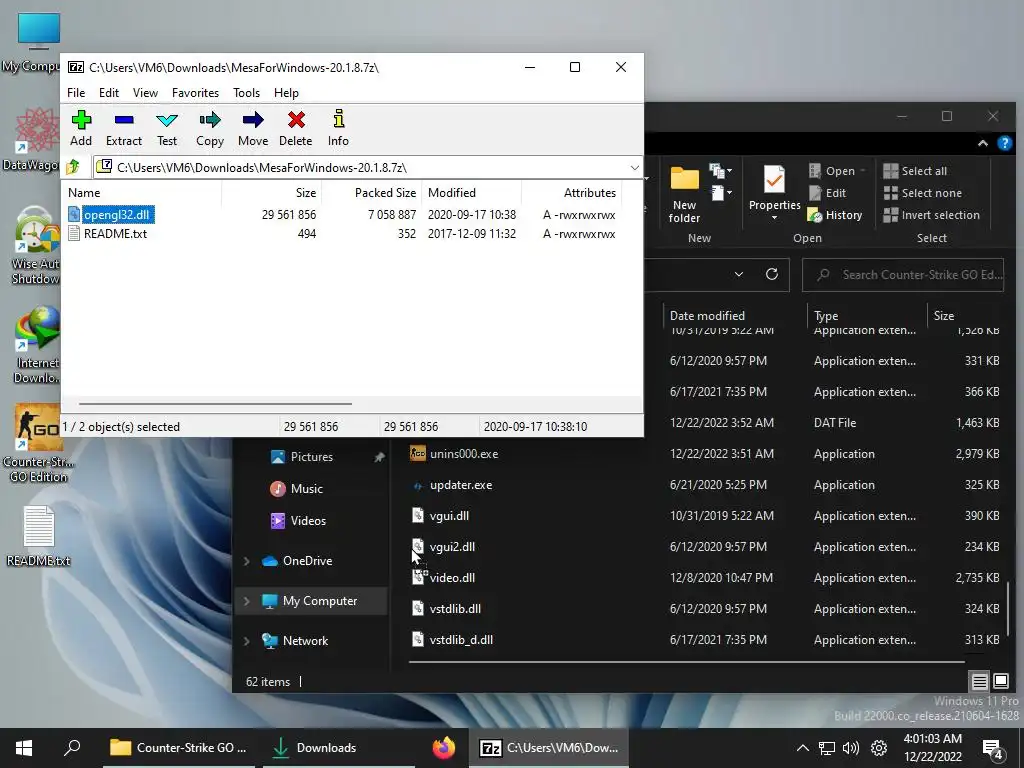Run Test on the archive in 7-Zip

[167, 128]
